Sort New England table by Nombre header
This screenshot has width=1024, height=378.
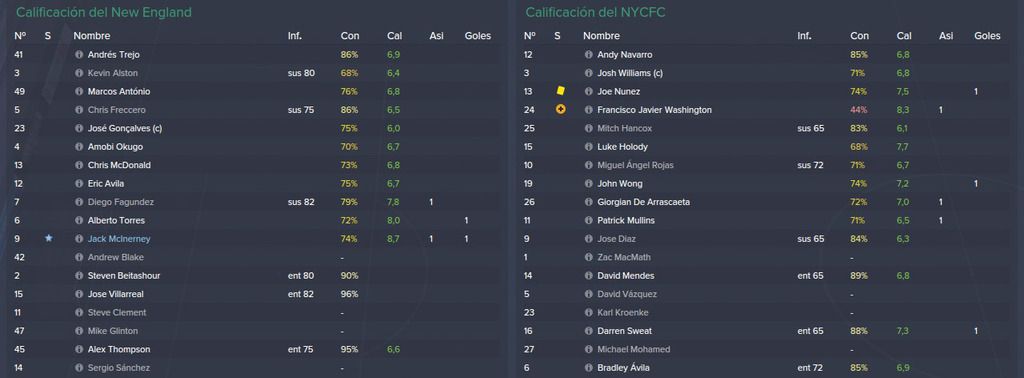coord(91,36)
